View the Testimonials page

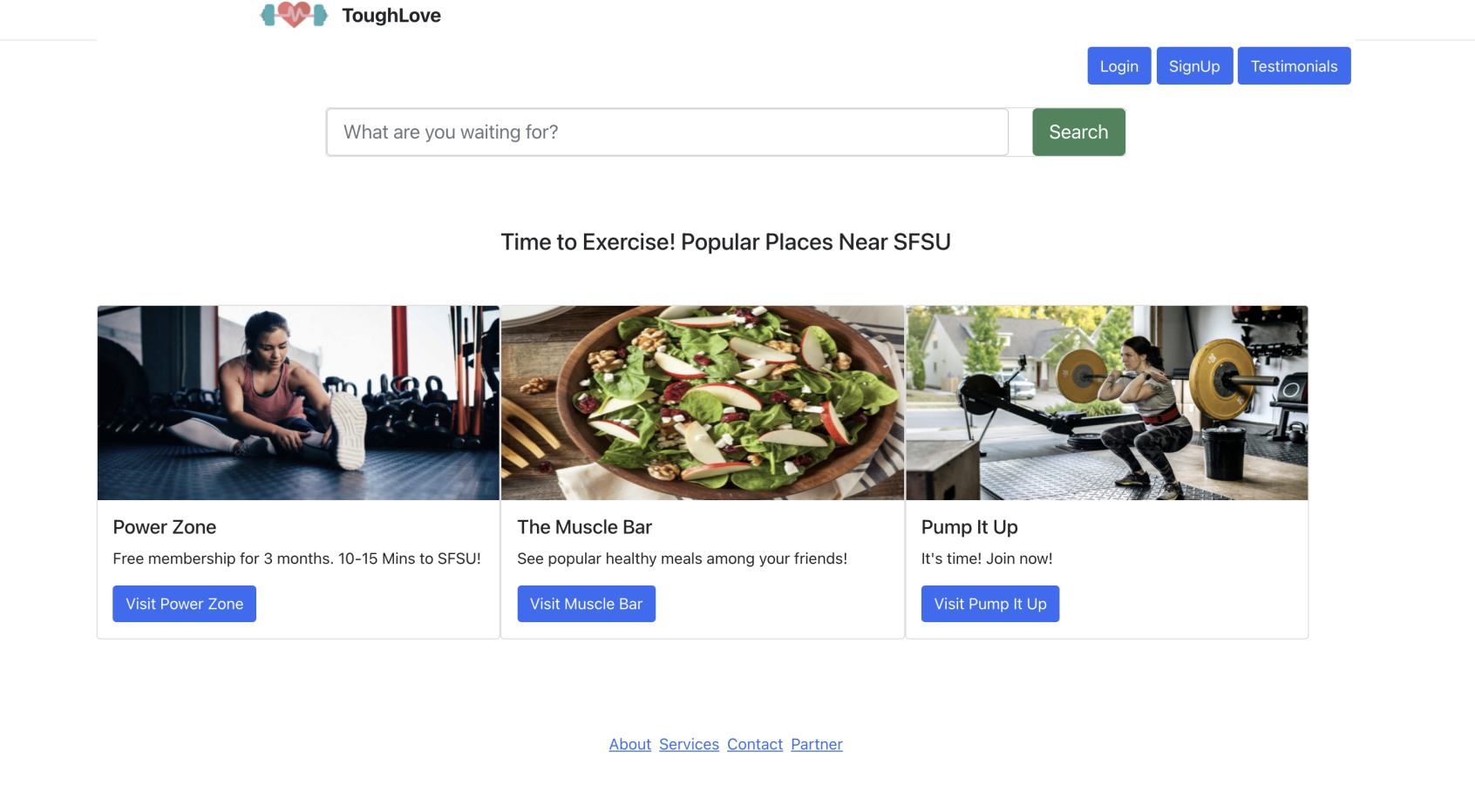tap(1294, 66)
